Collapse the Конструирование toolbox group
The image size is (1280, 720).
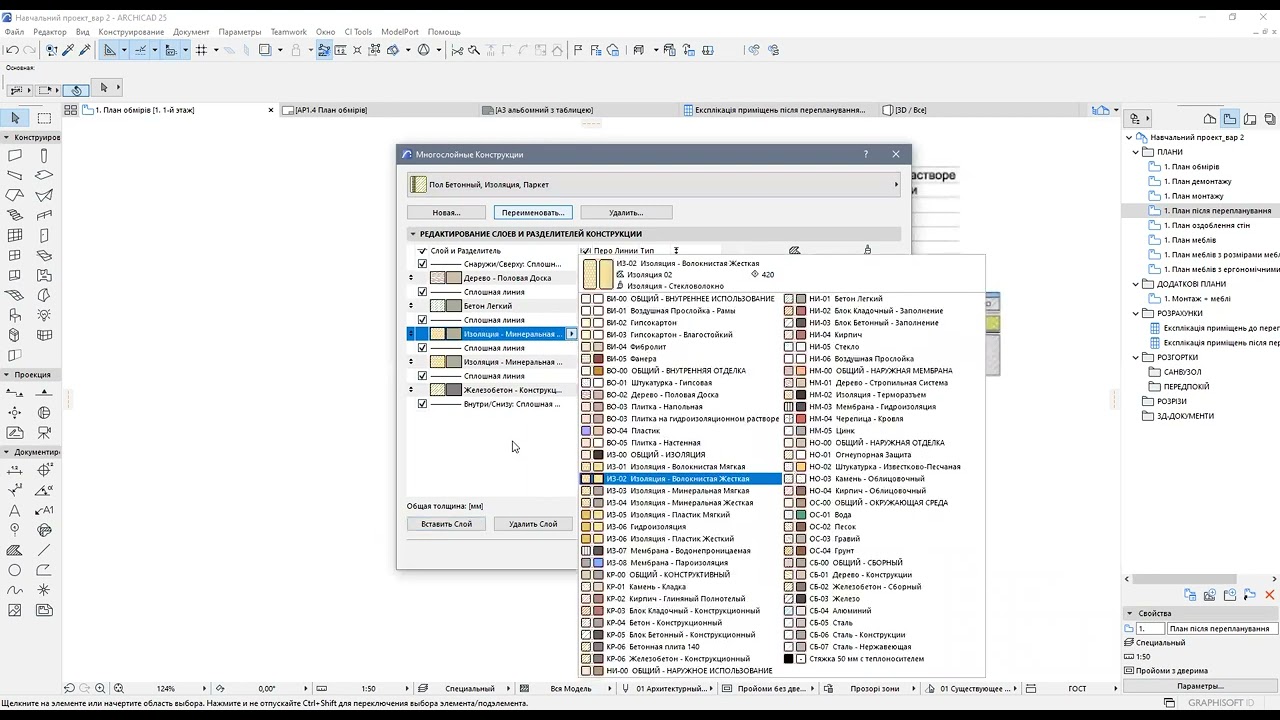point(6,137)
